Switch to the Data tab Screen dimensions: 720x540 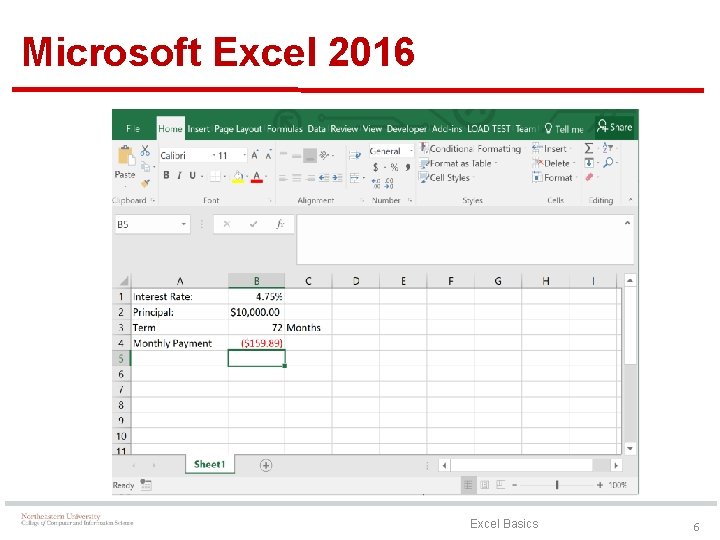316,129
